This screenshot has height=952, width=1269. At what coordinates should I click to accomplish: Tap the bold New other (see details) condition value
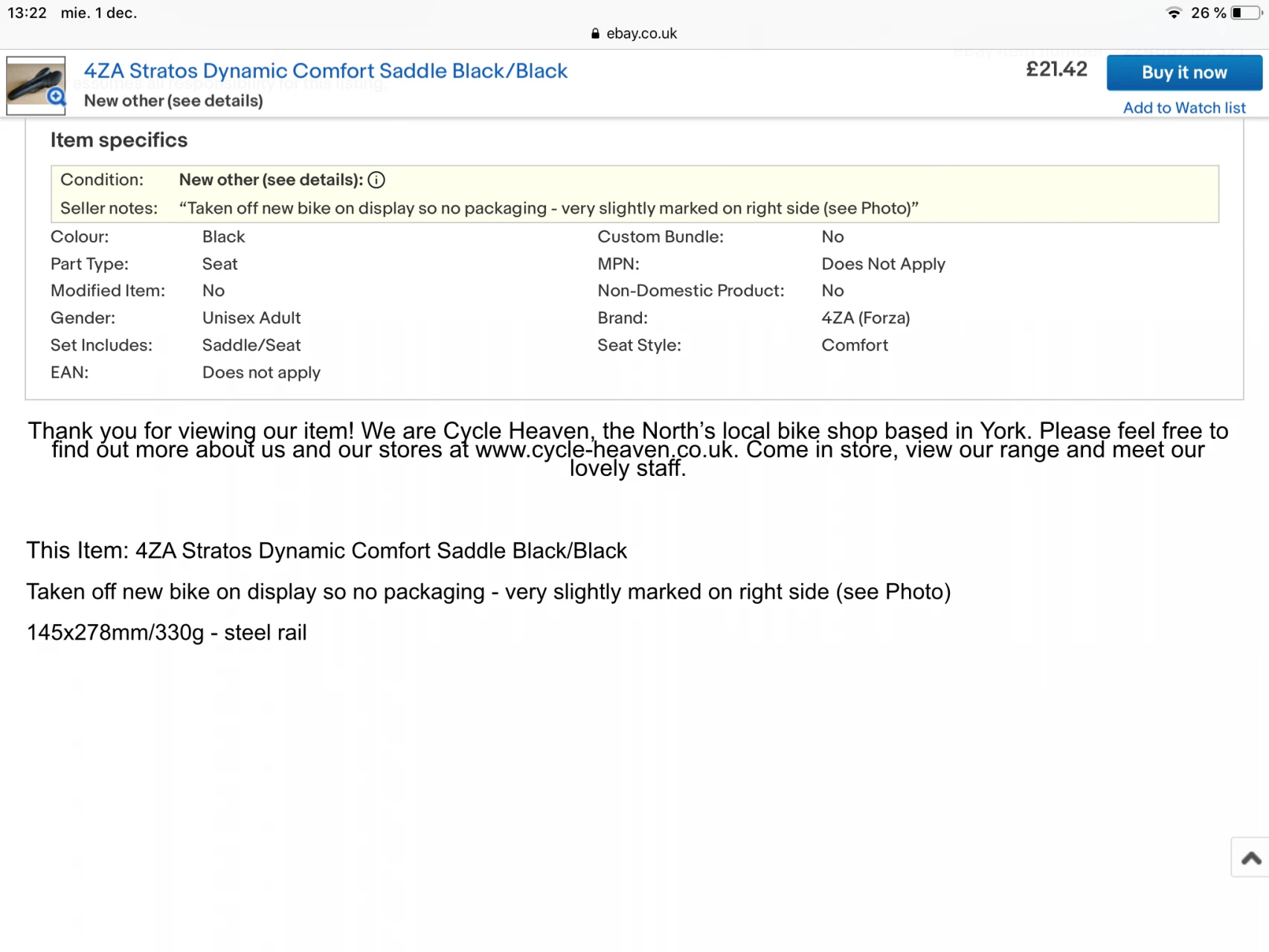tap(271, 180)
